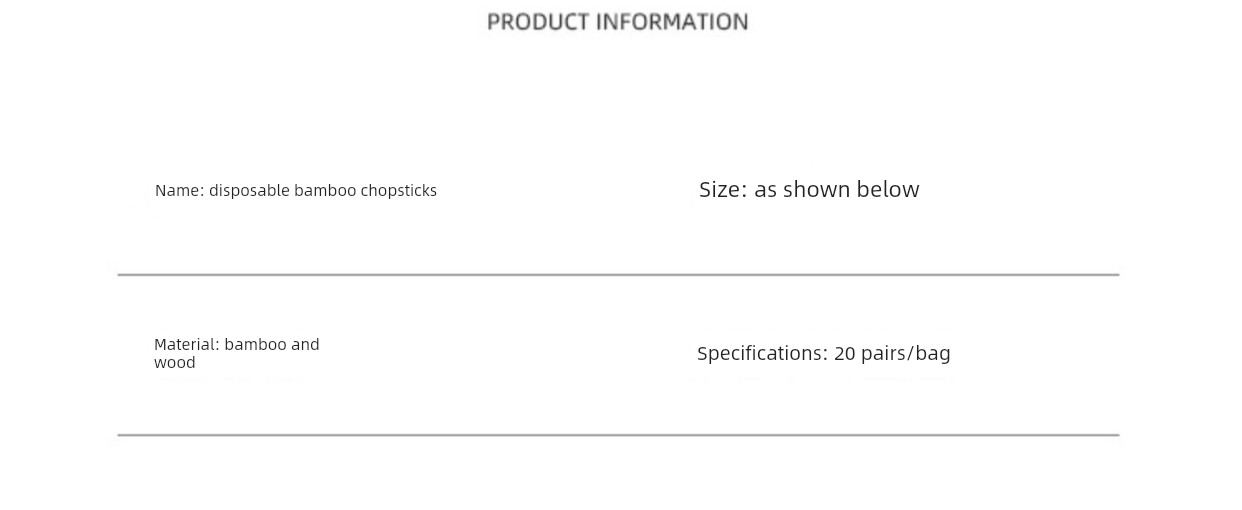
Task: Select the 'Specifications:' label
Action: coord(762,354)
